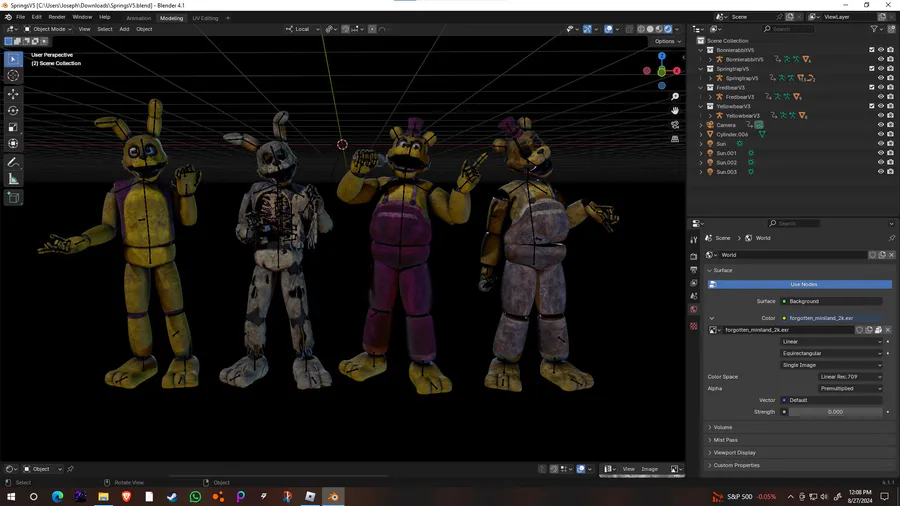Pick the Annotate pencil tool
900x506 pixels.
[x=13, y=162]
